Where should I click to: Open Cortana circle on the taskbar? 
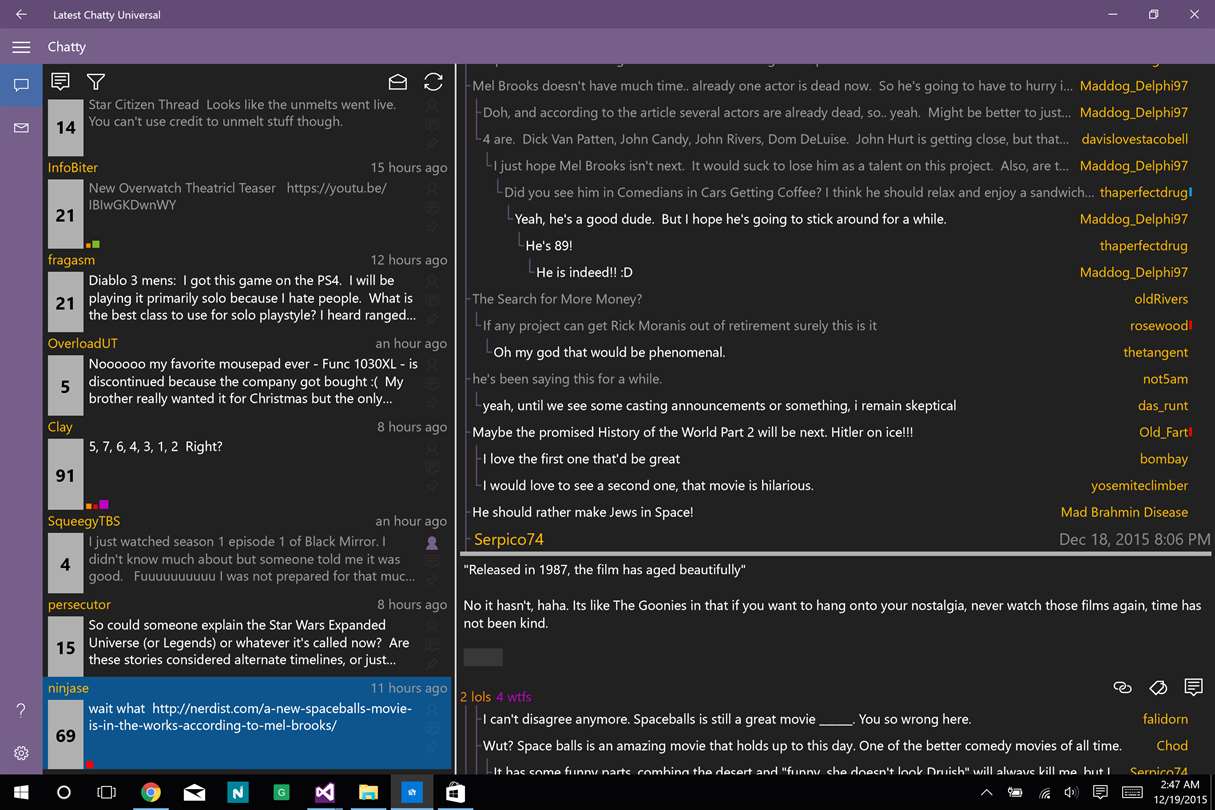click(64, 792)
